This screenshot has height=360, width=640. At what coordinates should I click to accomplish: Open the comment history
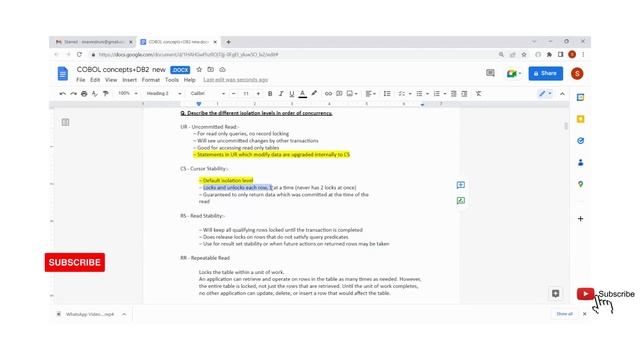(x=490, y=73)
